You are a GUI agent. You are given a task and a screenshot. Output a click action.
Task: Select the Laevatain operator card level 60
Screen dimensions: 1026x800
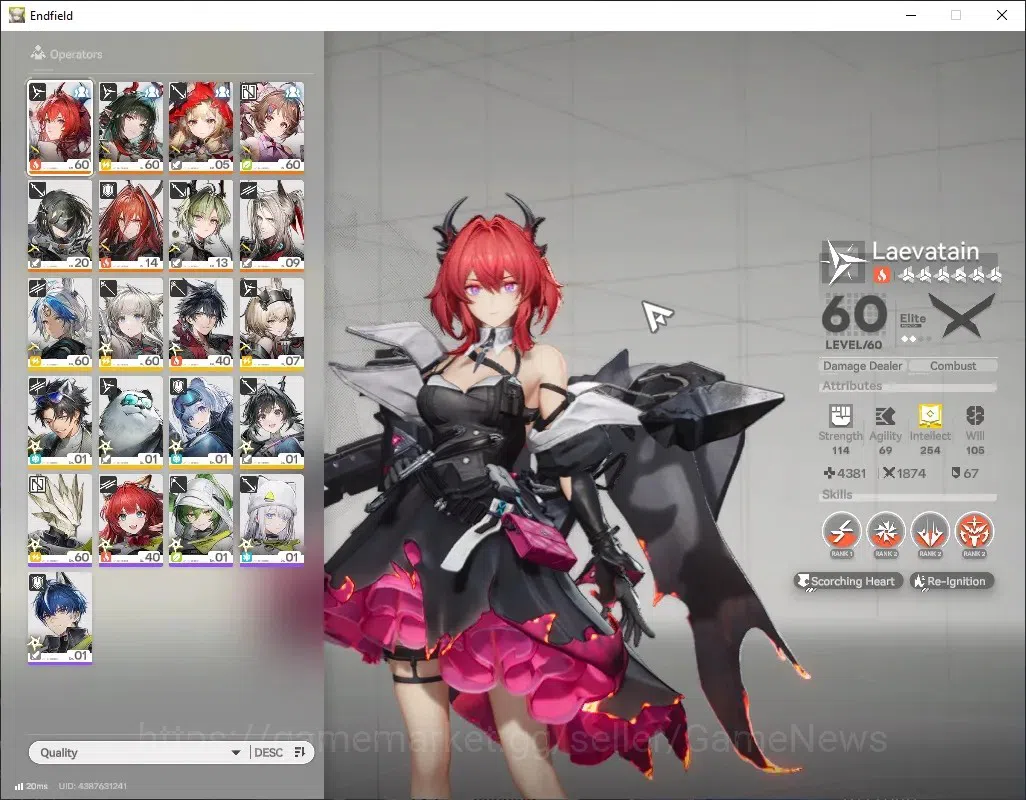pos(60,128)
